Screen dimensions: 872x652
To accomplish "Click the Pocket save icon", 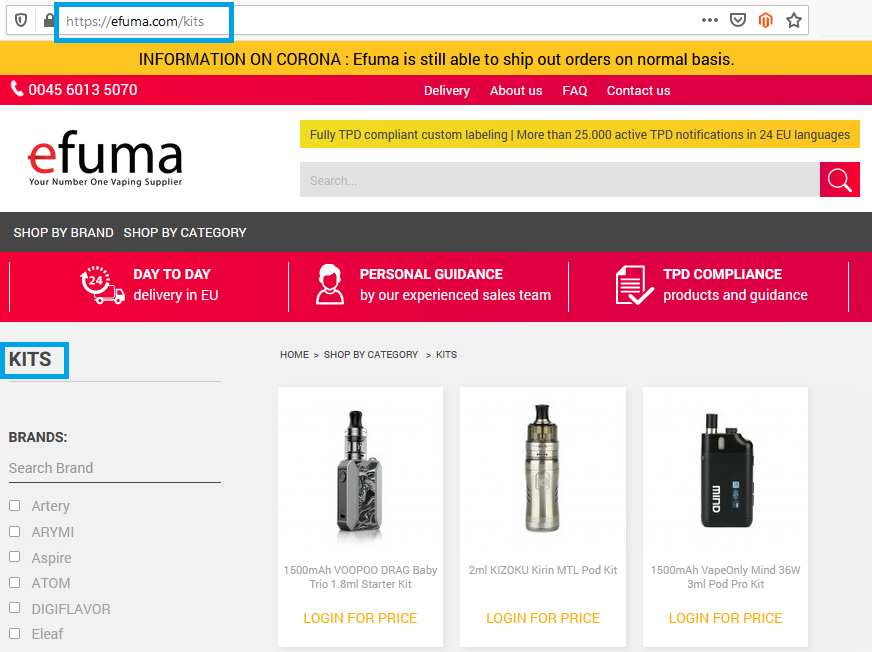I will coord(738,20).
